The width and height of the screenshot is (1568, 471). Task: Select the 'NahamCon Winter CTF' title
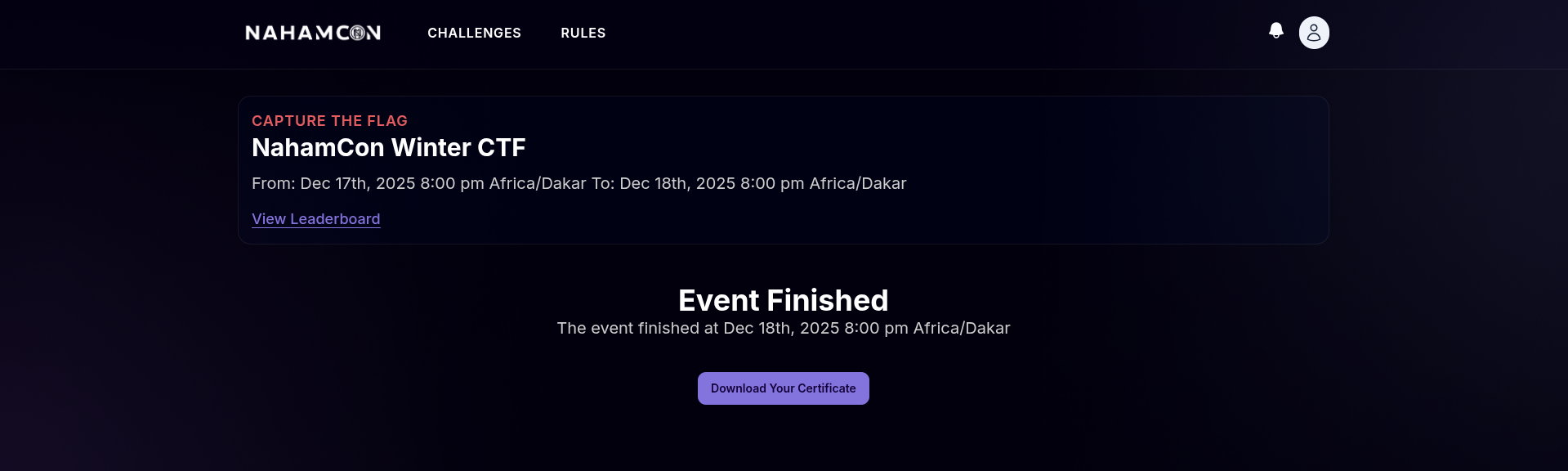coord(388,148)
